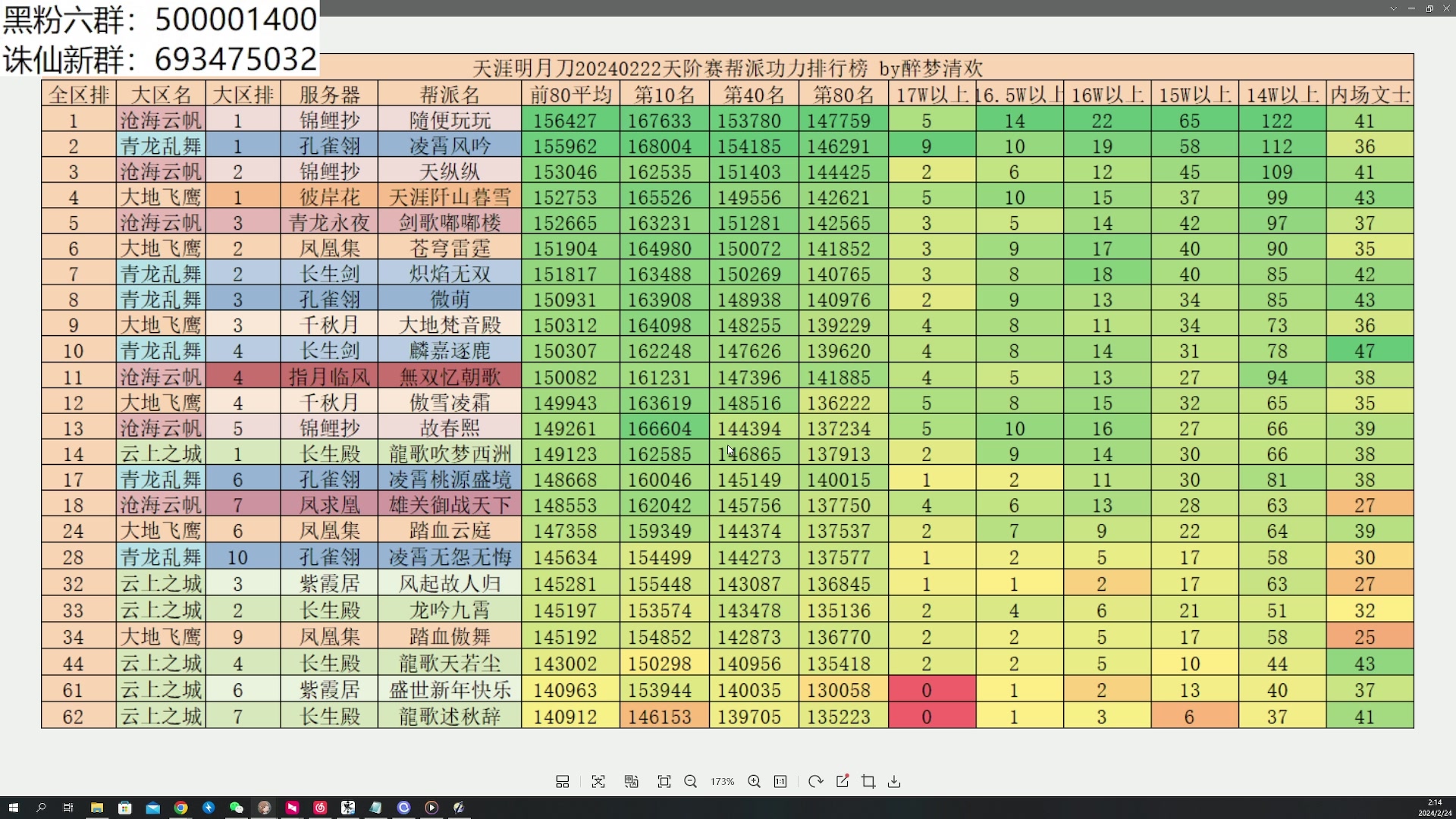Click the 173% zoom percentage label
The width and height of the screenshot is (1456, 819).
[x=722, y=782]
